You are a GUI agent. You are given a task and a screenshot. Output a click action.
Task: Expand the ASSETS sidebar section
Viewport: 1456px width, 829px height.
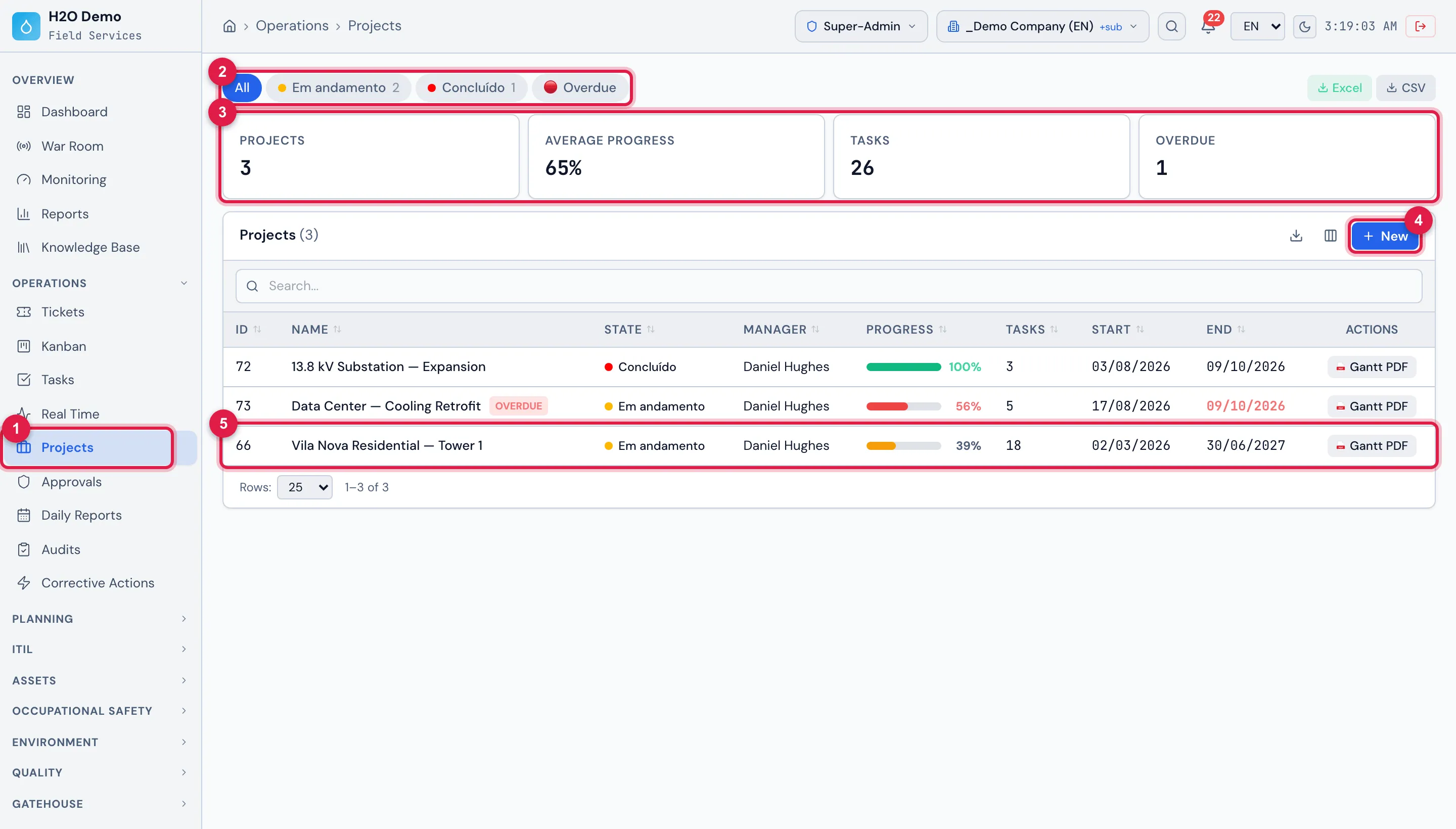point(100,681)
